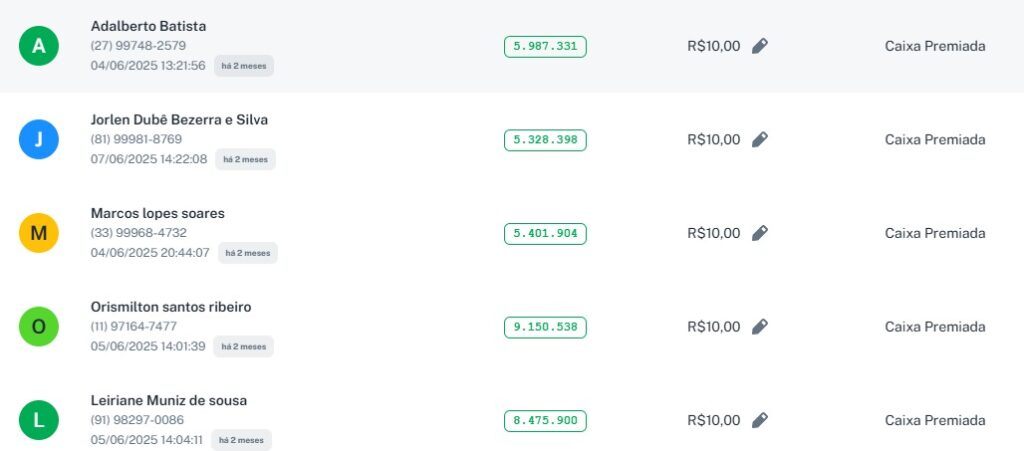Click the name Jorlen Dubê Bezerra e Silva

tap(179, 120)
